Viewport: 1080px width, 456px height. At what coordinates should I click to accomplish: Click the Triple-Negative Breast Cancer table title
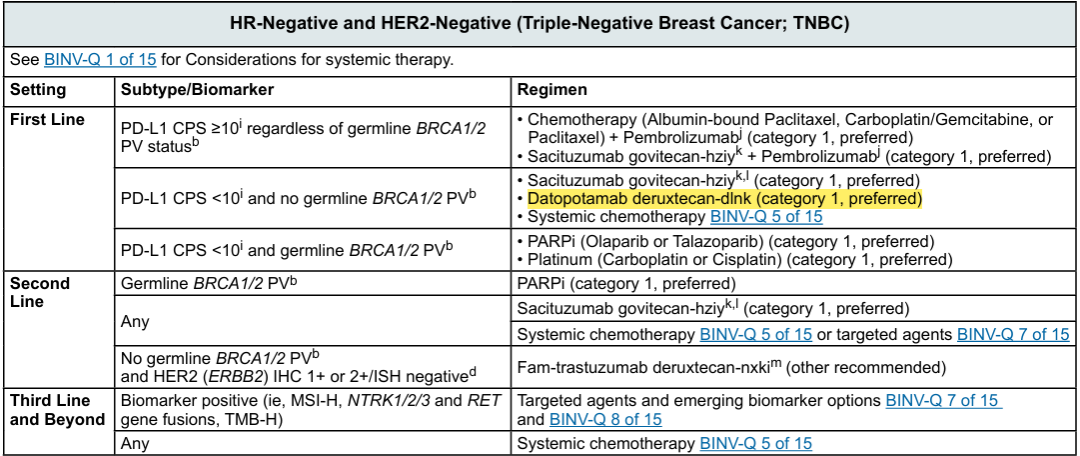tap(541, 23)
